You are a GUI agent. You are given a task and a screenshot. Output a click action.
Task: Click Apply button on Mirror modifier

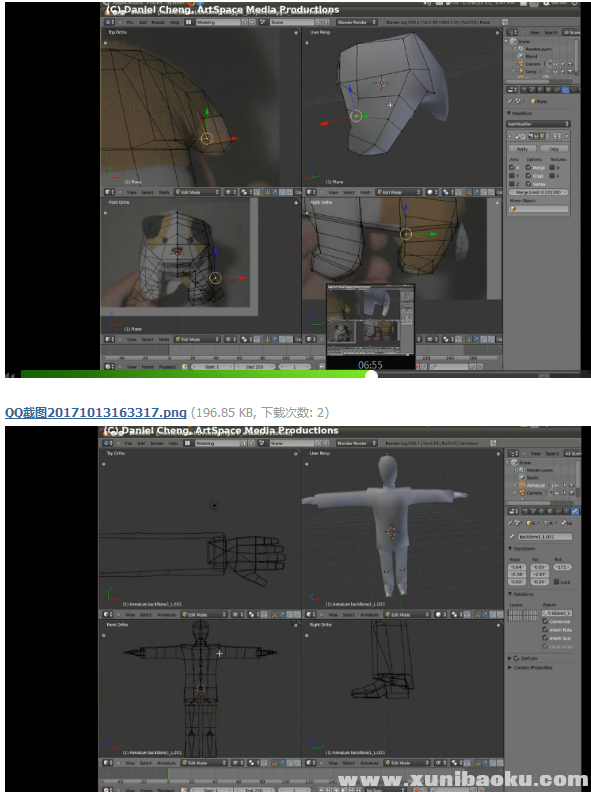522,149
